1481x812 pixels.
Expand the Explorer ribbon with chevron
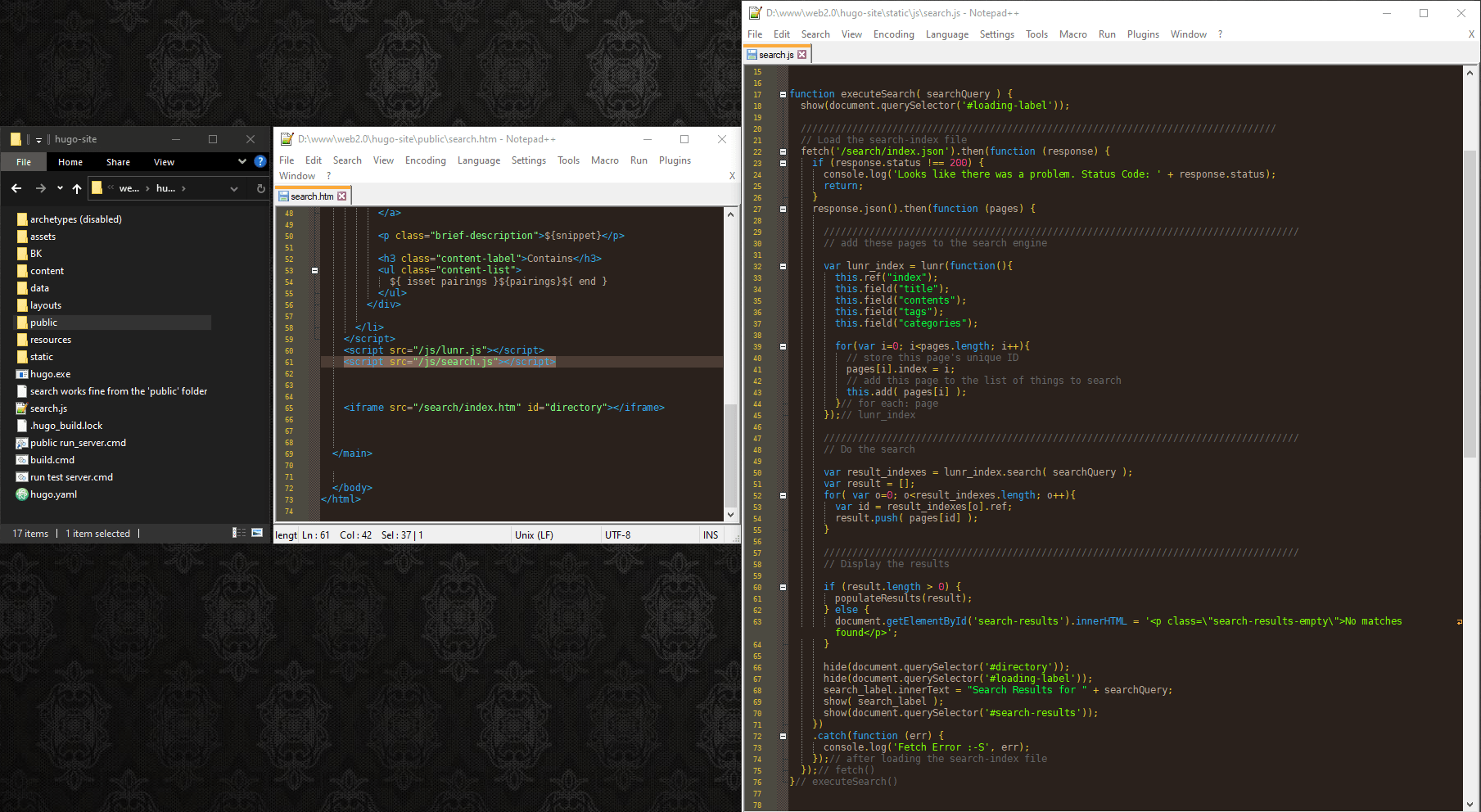tap(242, 162)
